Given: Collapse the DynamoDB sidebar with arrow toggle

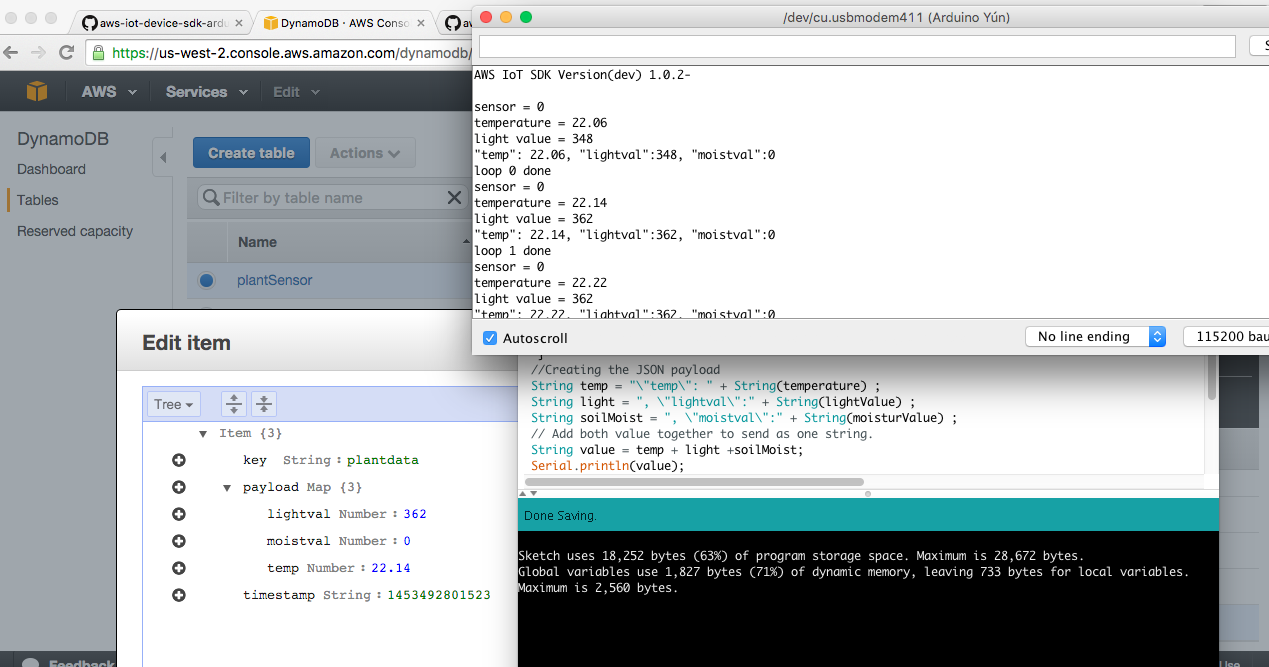Looking at the screenshot, I should click(162, 157).
